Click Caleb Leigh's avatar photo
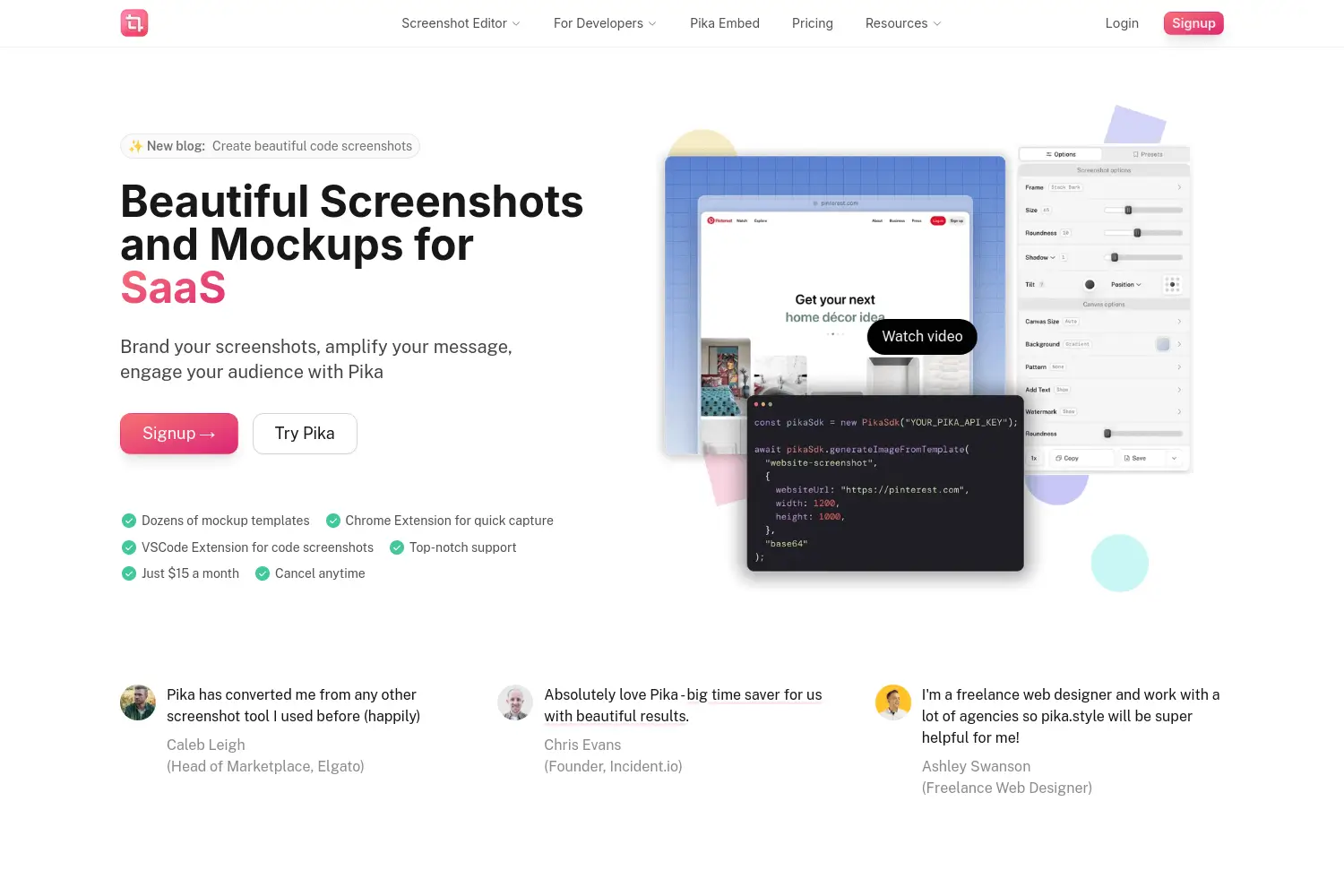 click(x=138, y=702)
